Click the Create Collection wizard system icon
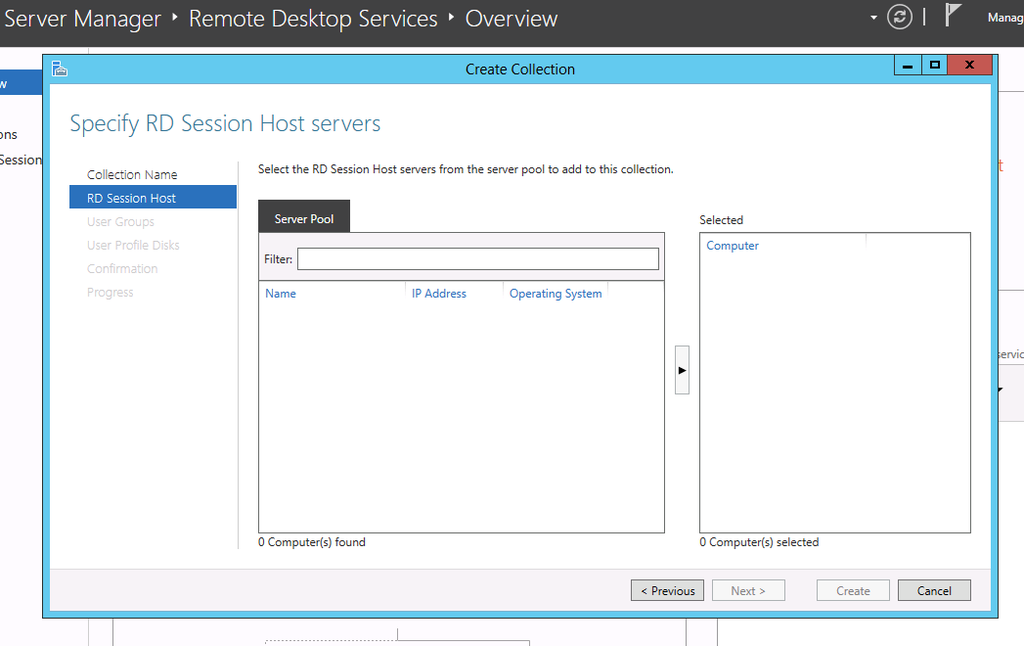This screenshot has width=1024, height=646. [58, 66]
